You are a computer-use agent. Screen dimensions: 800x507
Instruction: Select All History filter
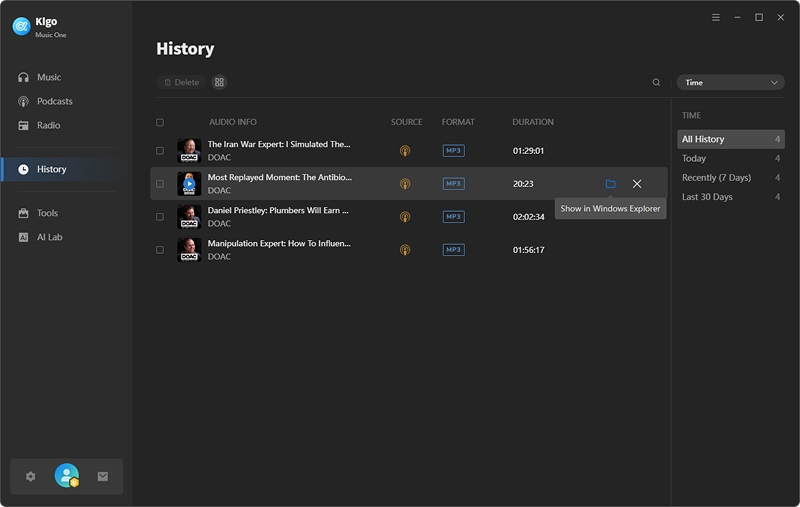tap(731, 139)
